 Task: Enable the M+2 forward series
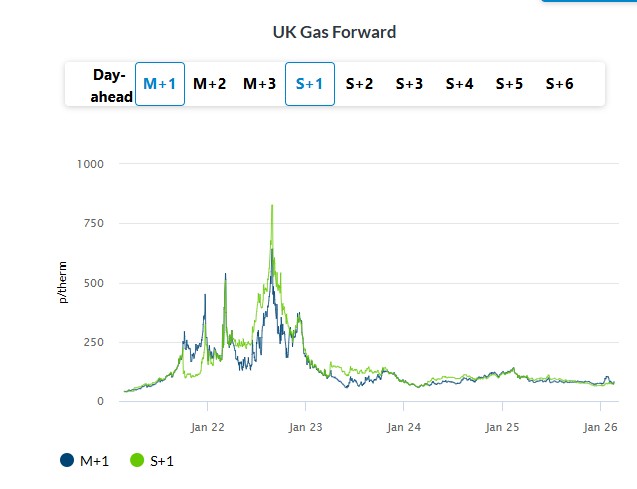209,84
